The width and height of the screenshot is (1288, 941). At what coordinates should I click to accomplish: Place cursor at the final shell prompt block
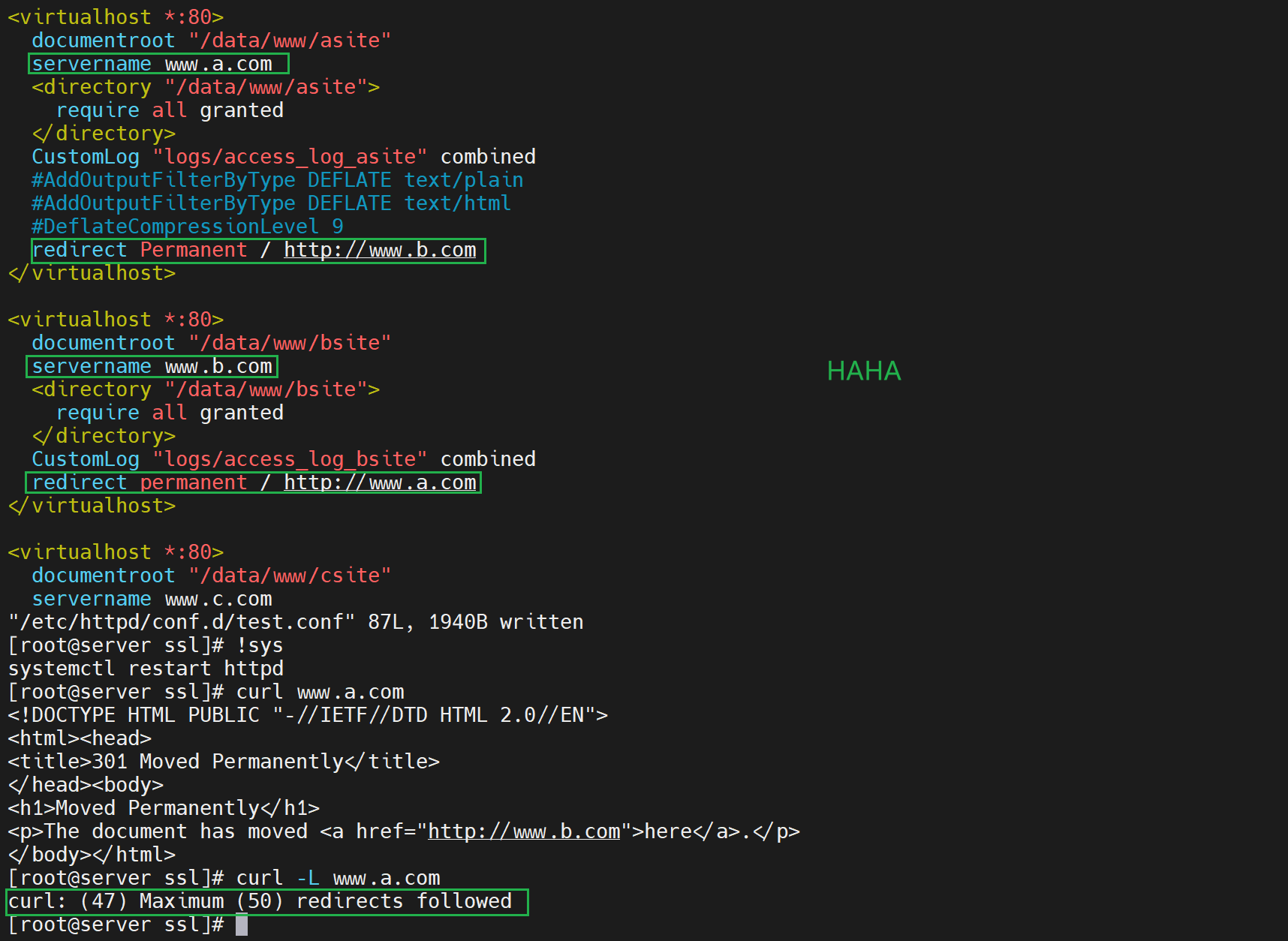tap(242, 924)
